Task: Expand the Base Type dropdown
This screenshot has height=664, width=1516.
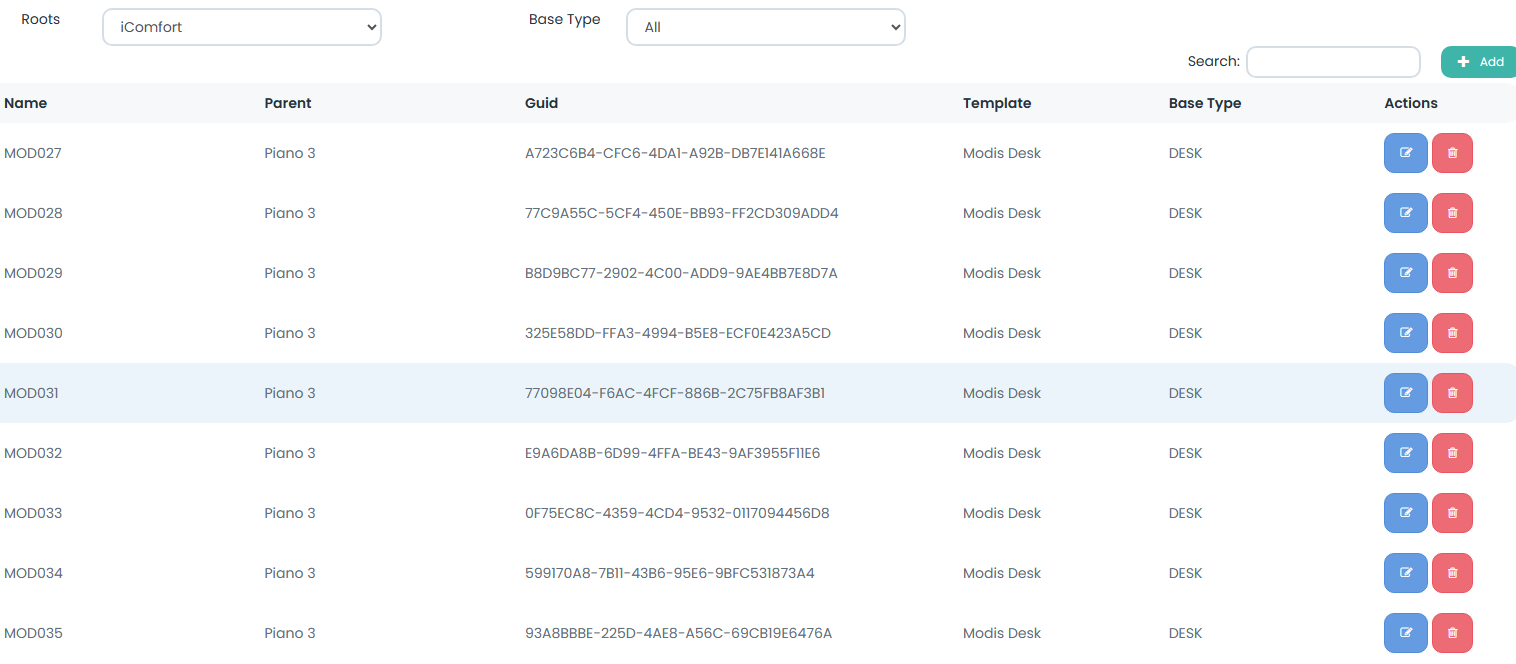Action: (x=765, y=27)
